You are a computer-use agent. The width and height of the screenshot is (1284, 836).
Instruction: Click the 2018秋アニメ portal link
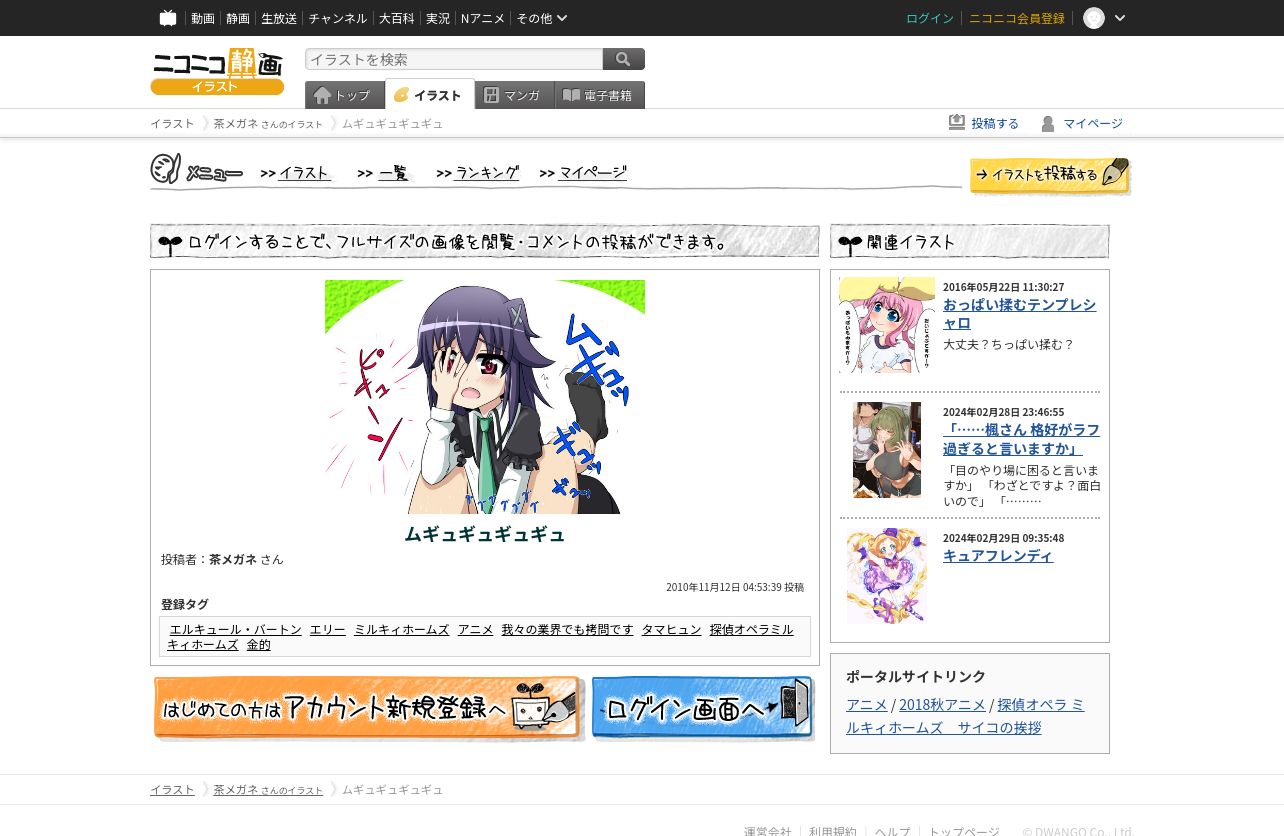(942, 705)
